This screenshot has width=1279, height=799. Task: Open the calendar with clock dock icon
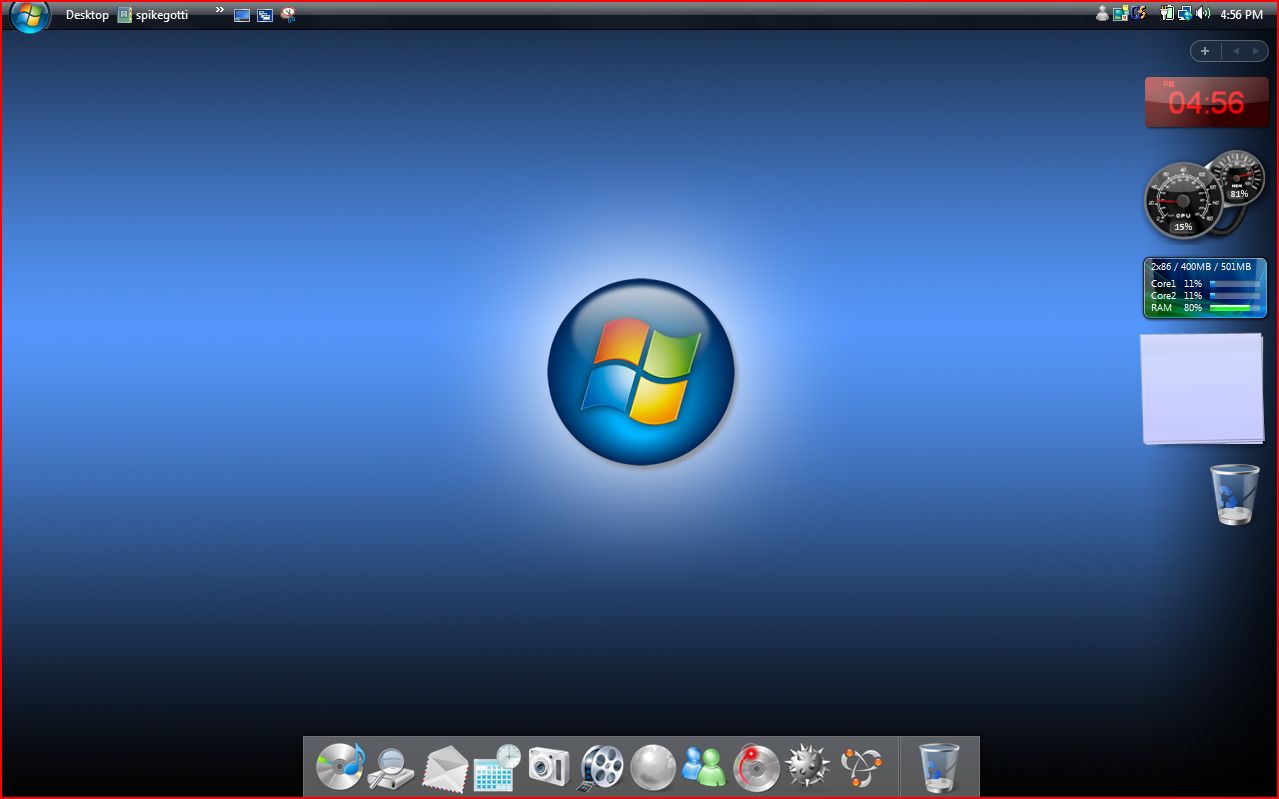pos(497,768)
